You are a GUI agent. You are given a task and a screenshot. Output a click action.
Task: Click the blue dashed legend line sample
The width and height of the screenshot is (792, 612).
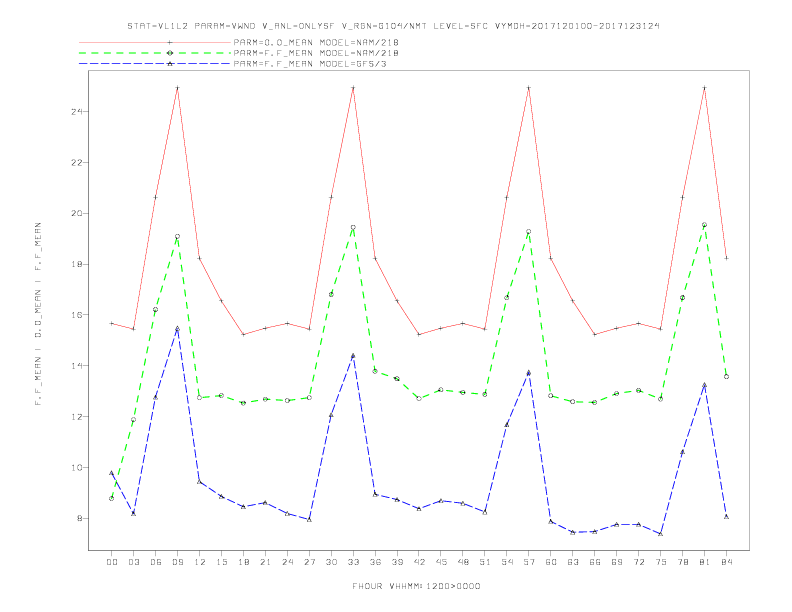pos(155,64)
